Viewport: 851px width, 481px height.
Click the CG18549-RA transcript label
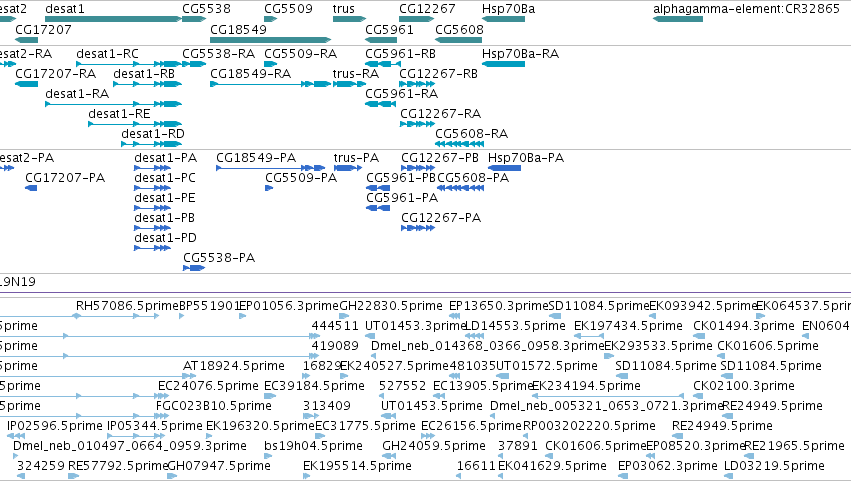pyautogui.click(x=251, y=74)
